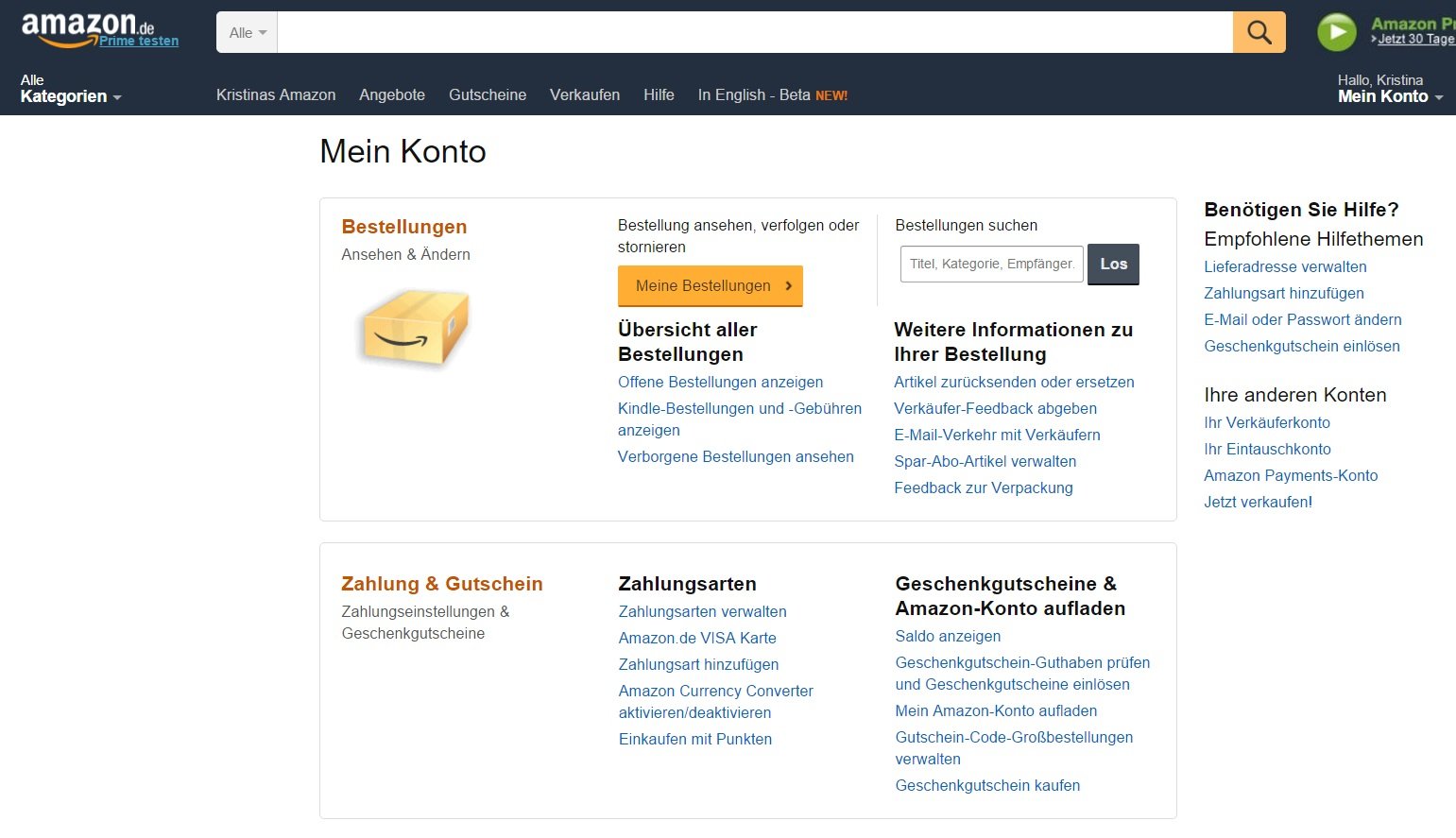Click Jetzt 30 Tage link
1456x838 pixels.
point(1415,39)
